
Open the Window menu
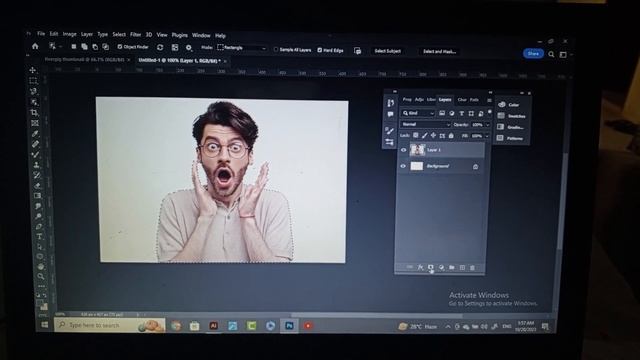point(201,36)
